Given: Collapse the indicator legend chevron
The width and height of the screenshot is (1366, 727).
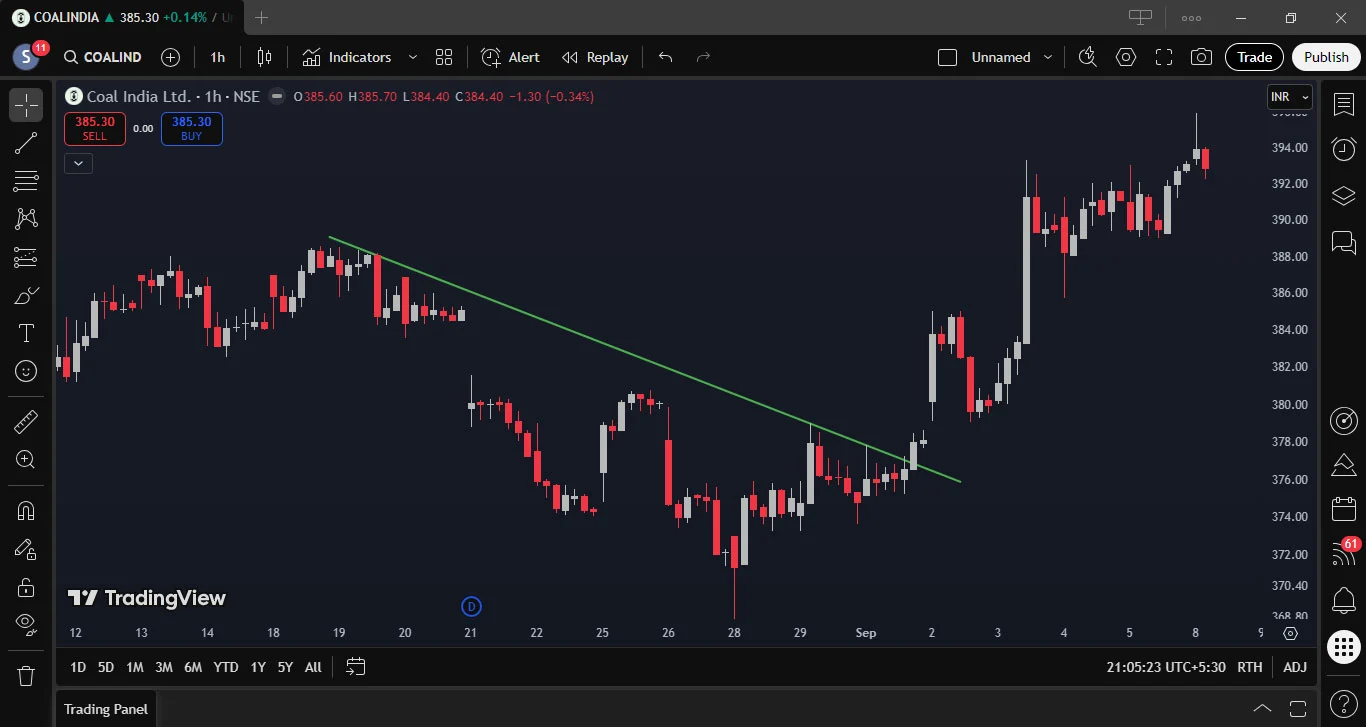Looking at the screenshot, I should 78,163.
